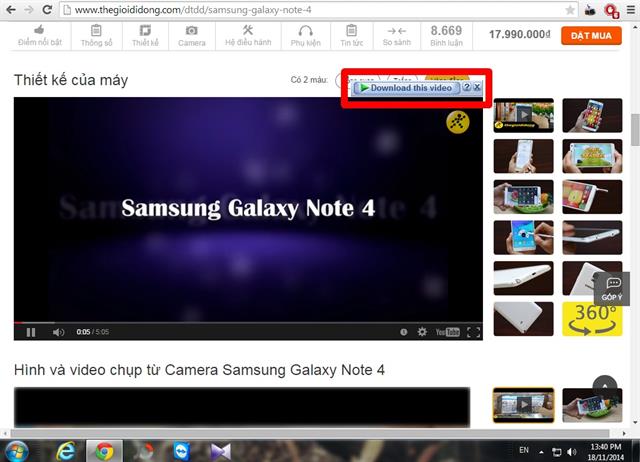Bookmark page using star icon
Viewport: 640px width, 462px height.
tap(570, 10)
